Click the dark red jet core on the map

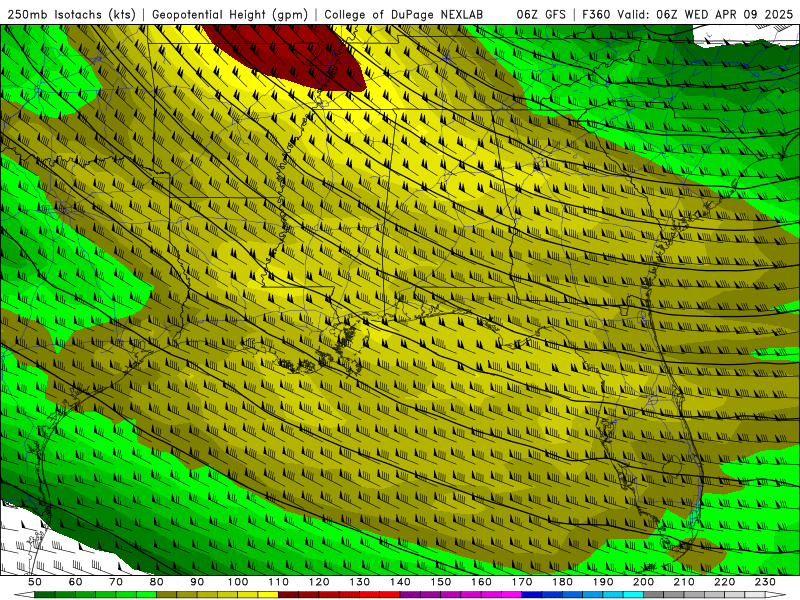(291, 56)
